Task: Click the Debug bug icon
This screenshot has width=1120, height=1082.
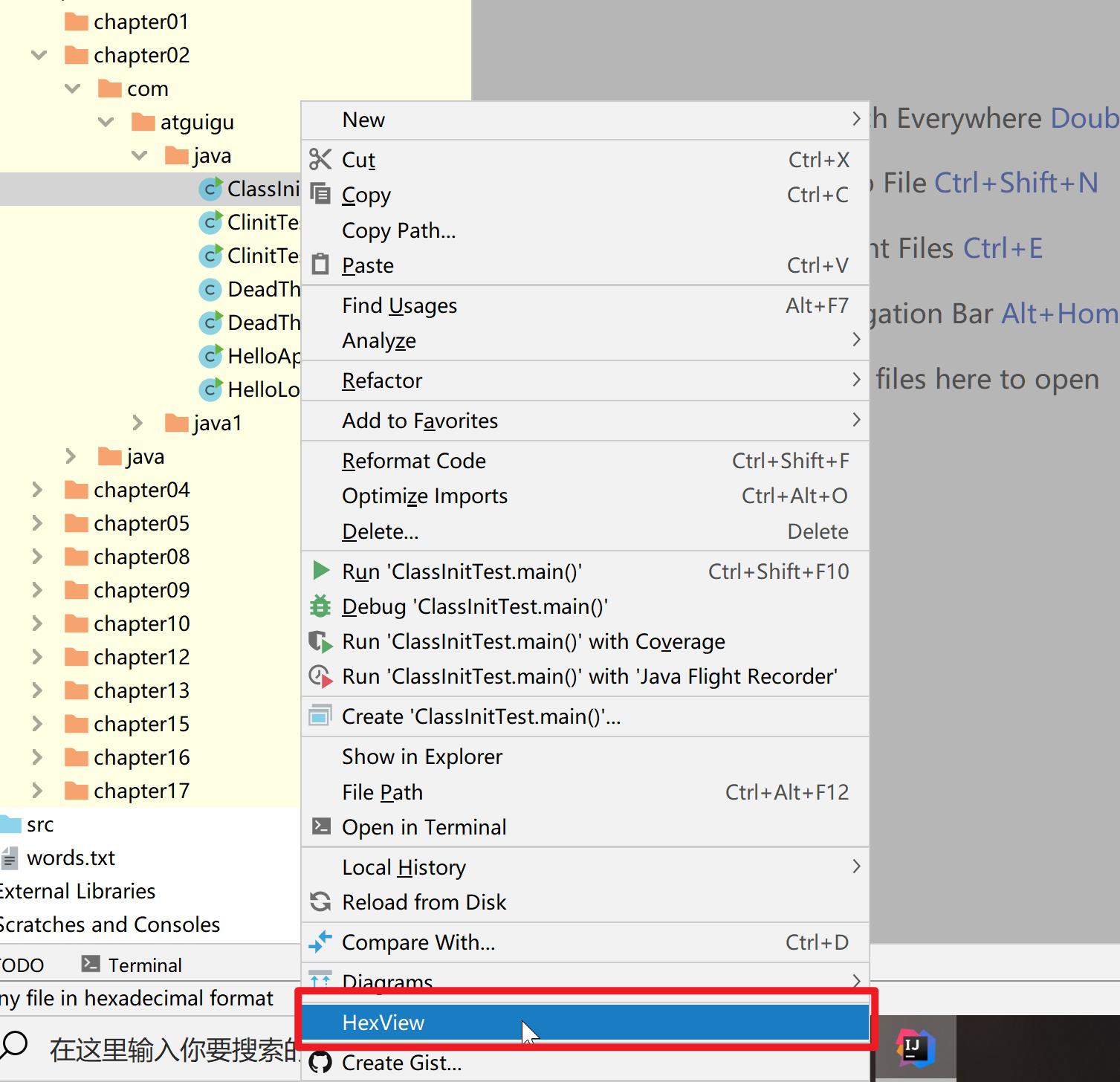Action: 320,606
